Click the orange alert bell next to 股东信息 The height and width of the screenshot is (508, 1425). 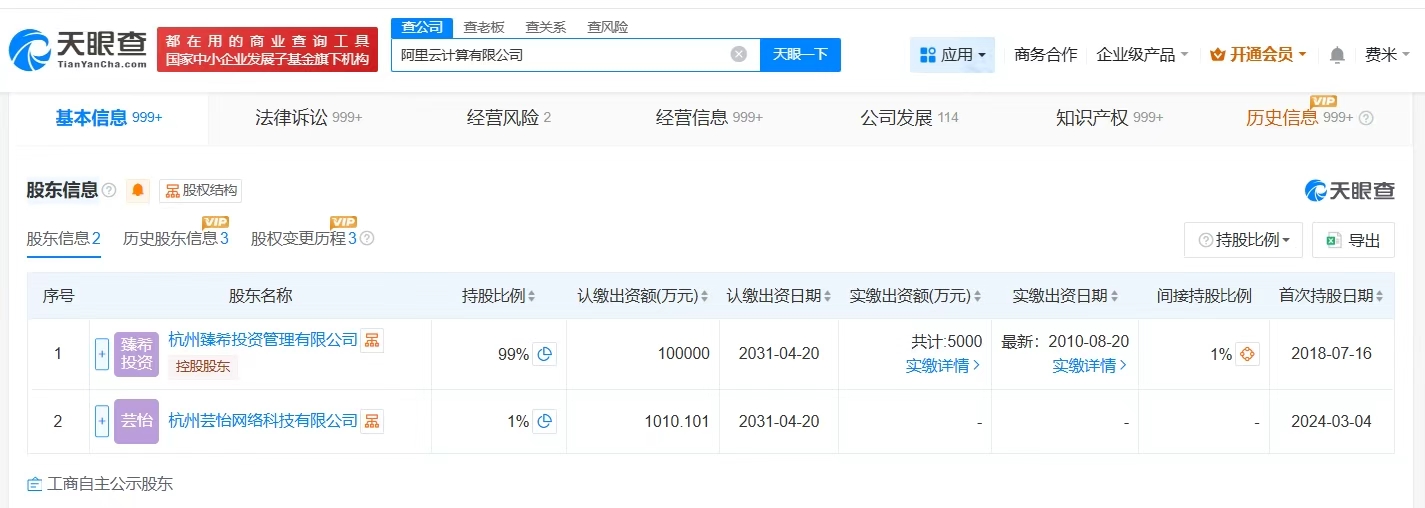[138, 190]
